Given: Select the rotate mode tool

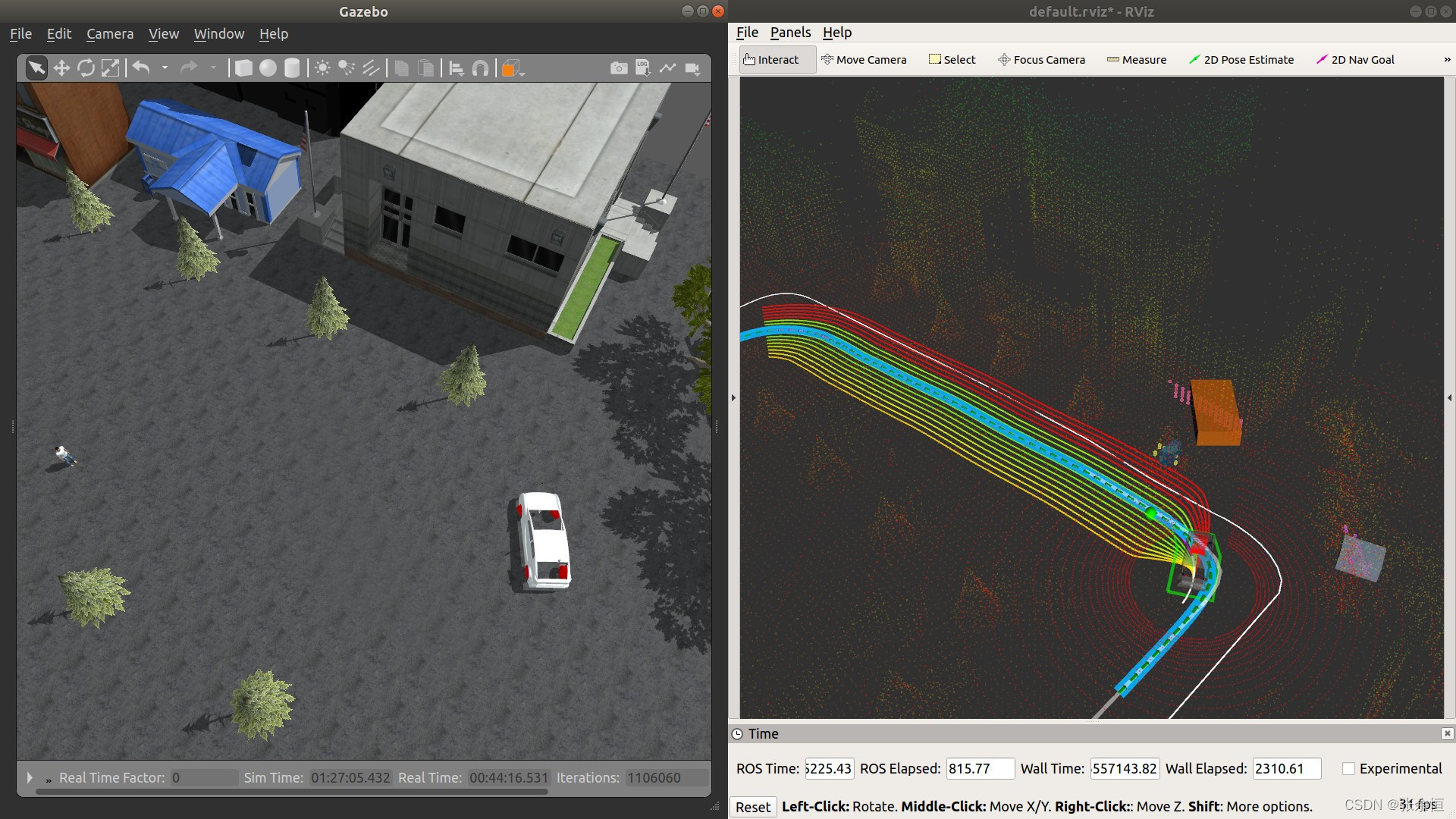Looking at the screenshot, I should [x=86, y=68].
